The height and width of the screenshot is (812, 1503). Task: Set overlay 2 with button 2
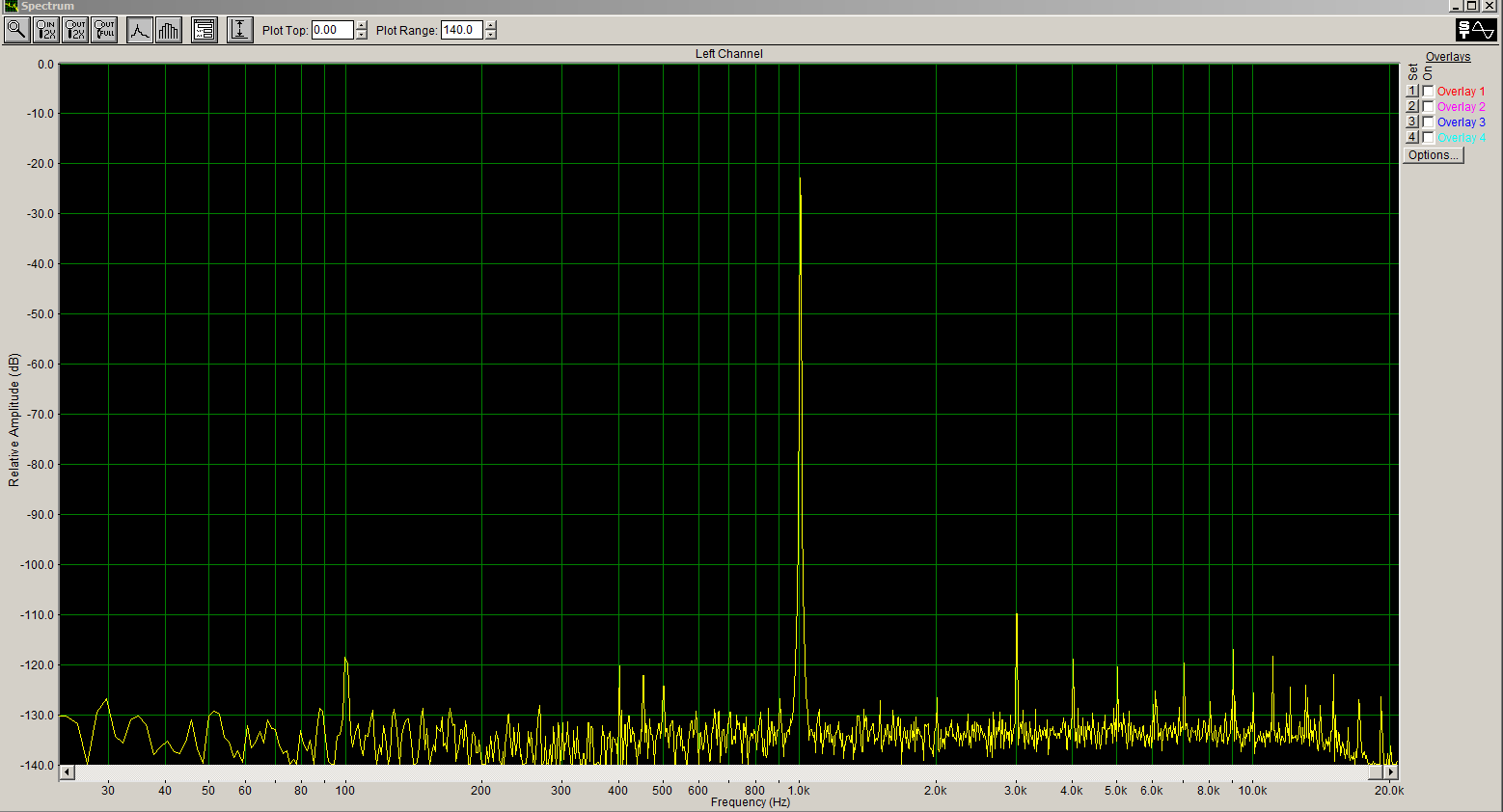click(x=1412, y=106)
